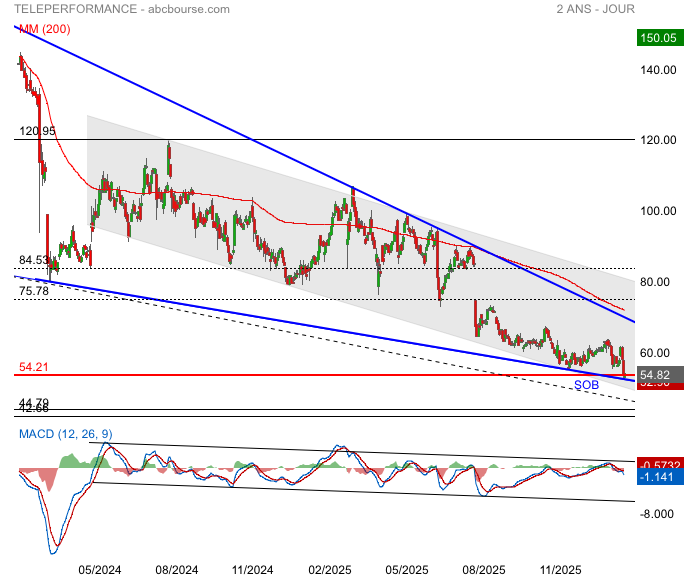This screenshot has height=580, width=684.
Task: Click the 84.53 dotted level label
Action: [34, 260]
